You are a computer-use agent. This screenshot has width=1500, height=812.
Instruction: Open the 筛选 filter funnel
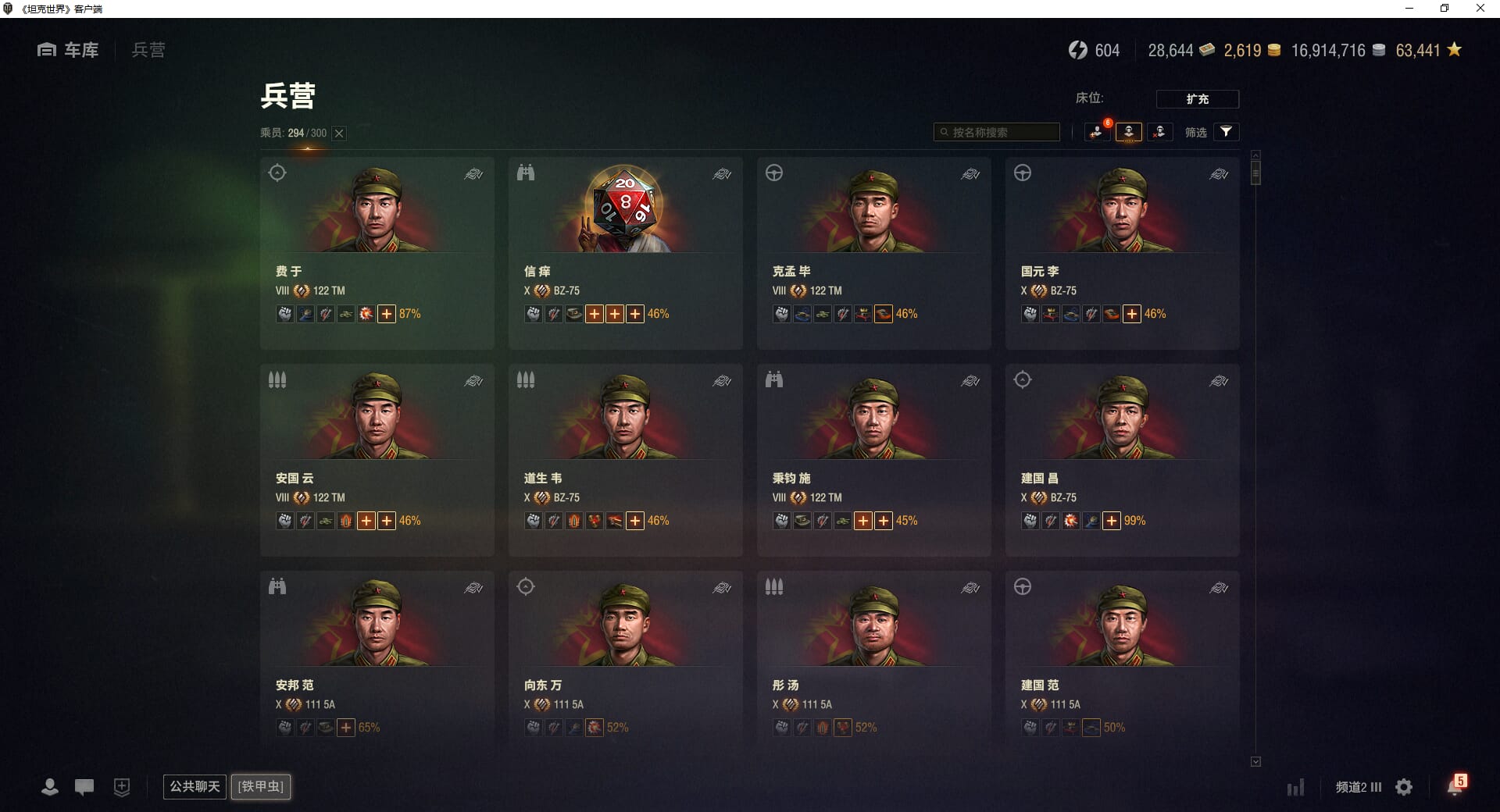[x=1226, y=132]
